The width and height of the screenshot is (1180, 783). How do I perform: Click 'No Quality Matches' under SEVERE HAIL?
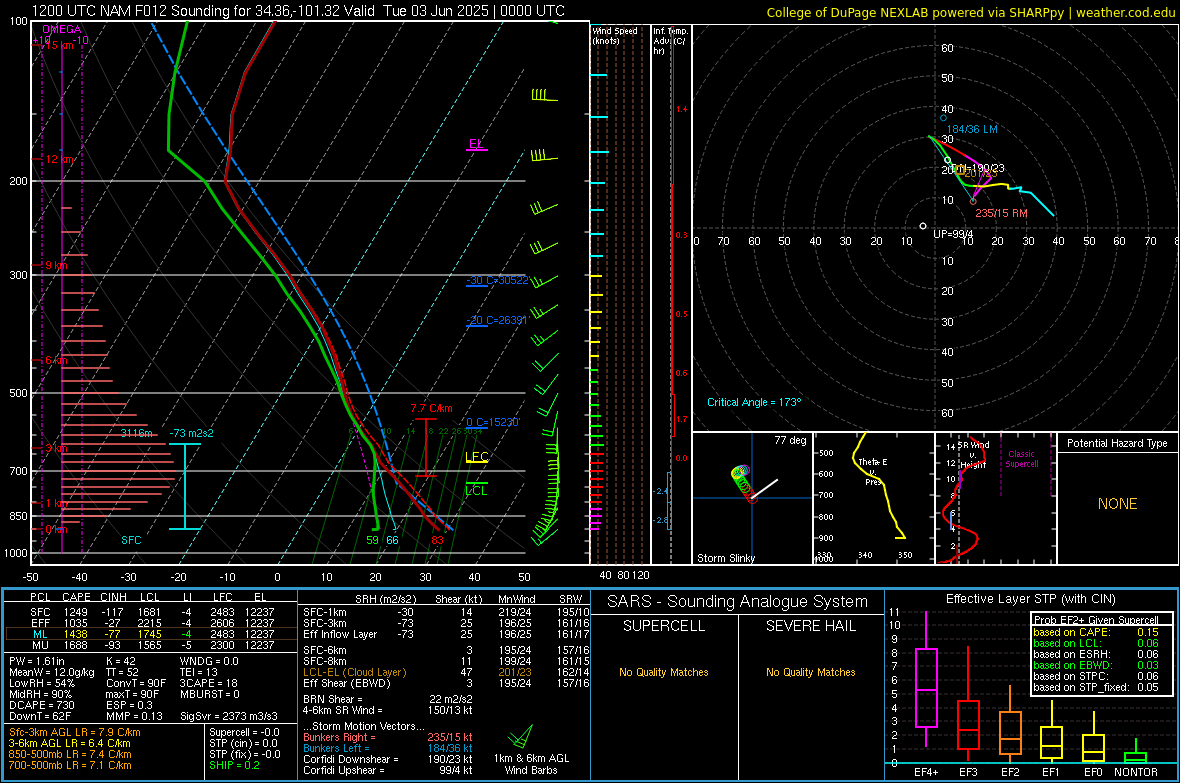tap(810, 672)
